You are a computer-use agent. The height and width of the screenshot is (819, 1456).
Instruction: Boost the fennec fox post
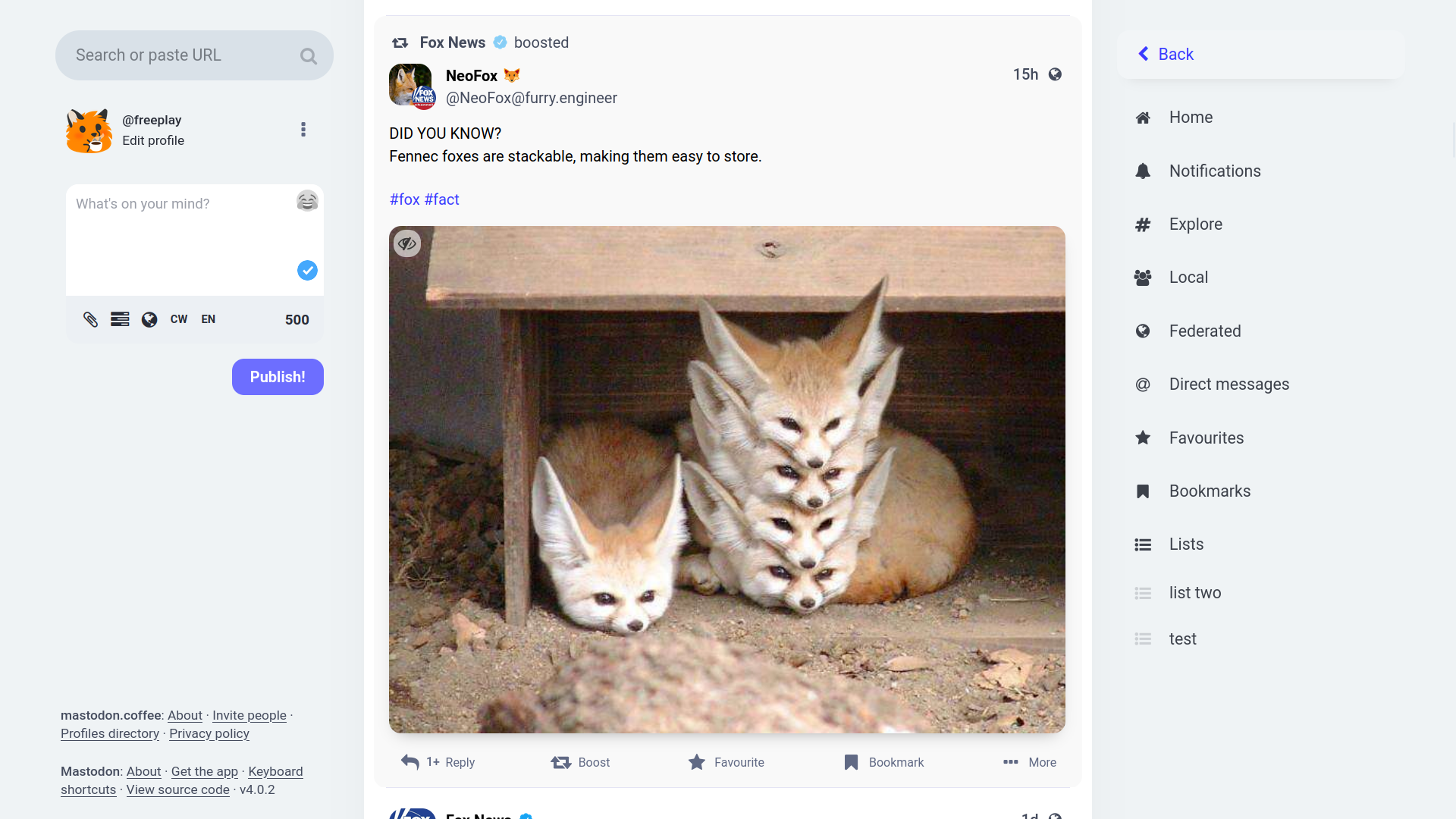click(581, 762)
